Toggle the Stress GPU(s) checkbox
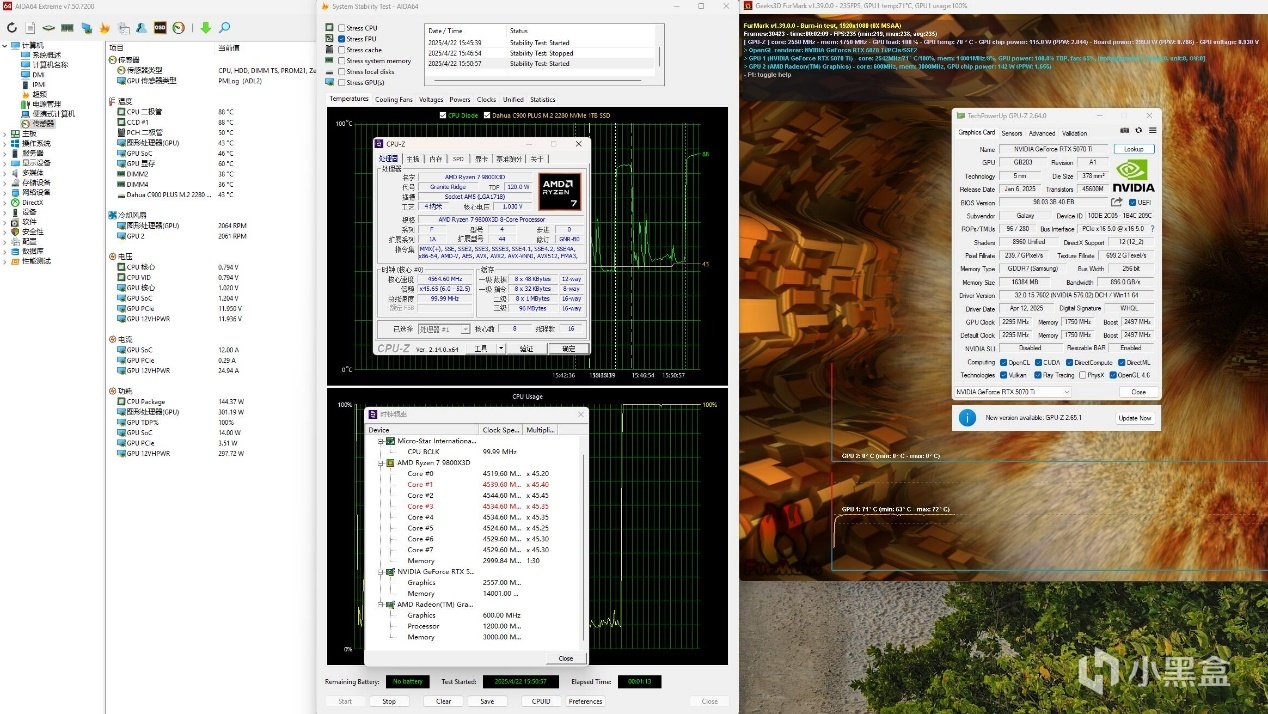The width and height of the screenshot is (1268, 714). click(x=342, y=82)
